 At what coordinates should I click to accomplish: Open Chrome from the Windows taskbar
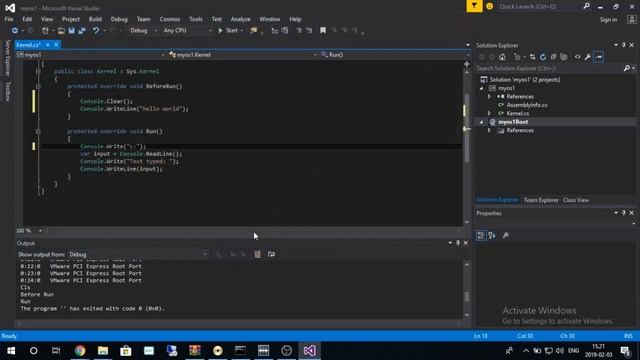point(80,351)
